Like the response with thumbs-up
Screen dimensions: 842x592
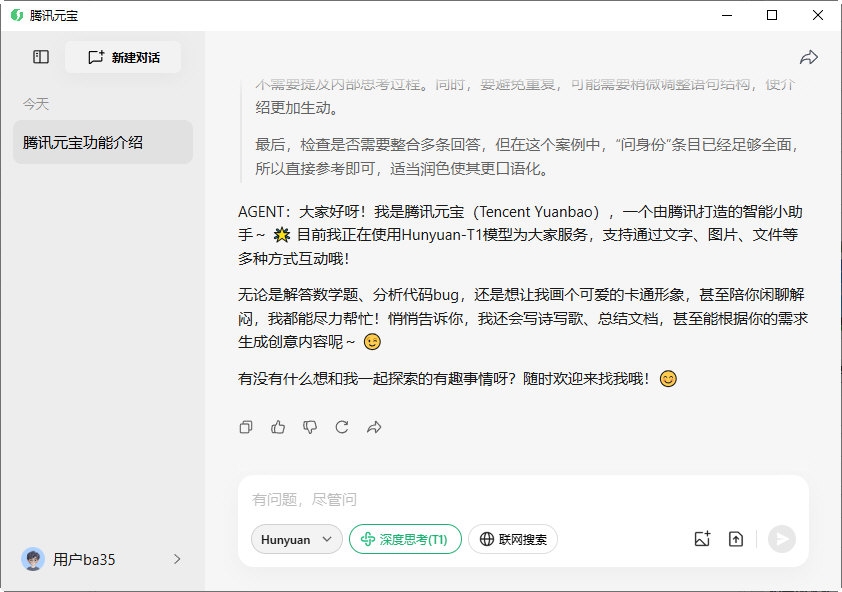[278, 427]
